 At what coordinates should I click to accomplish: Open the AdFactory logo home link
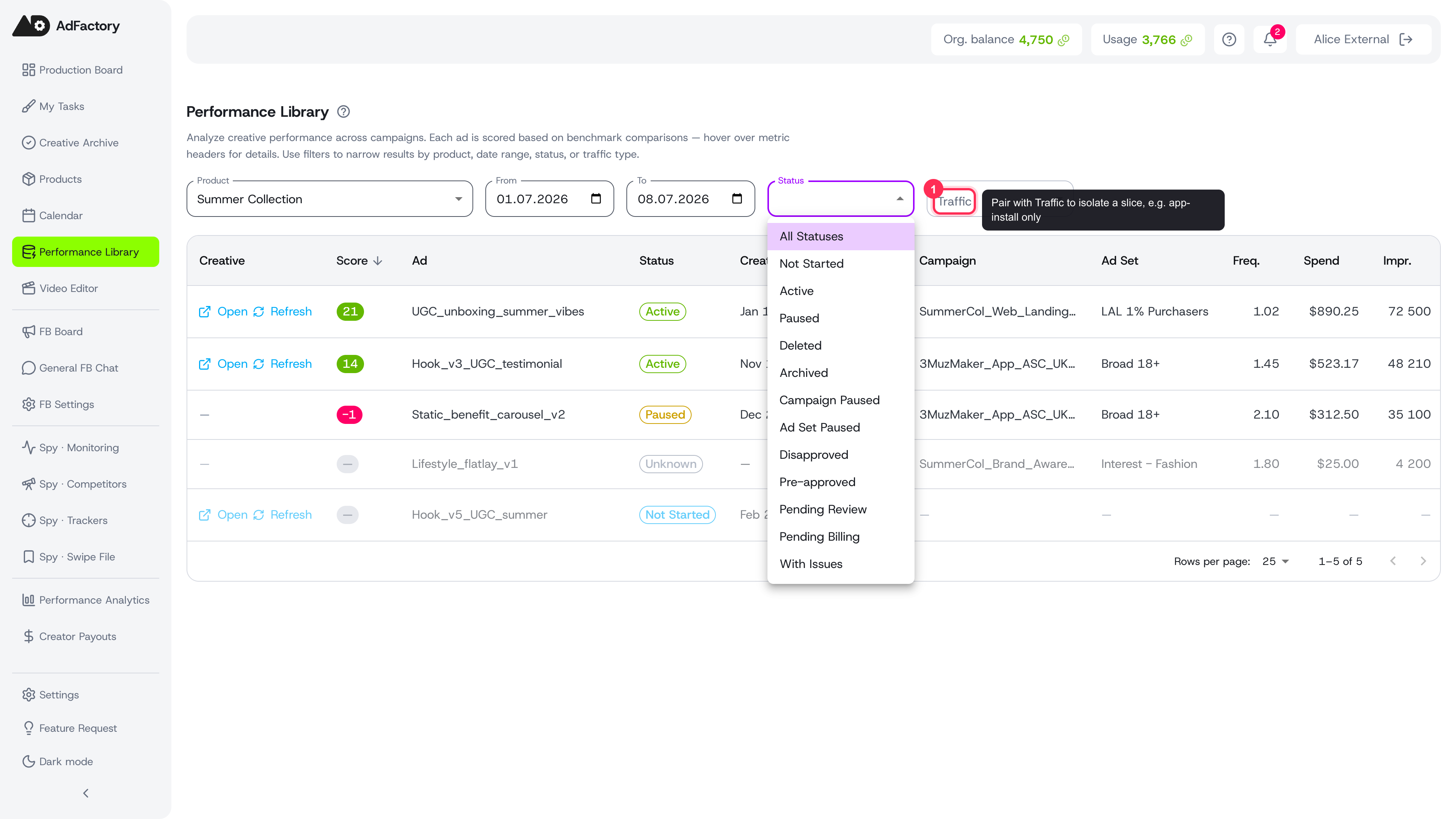pyautogui.click(x=66, y=25)
